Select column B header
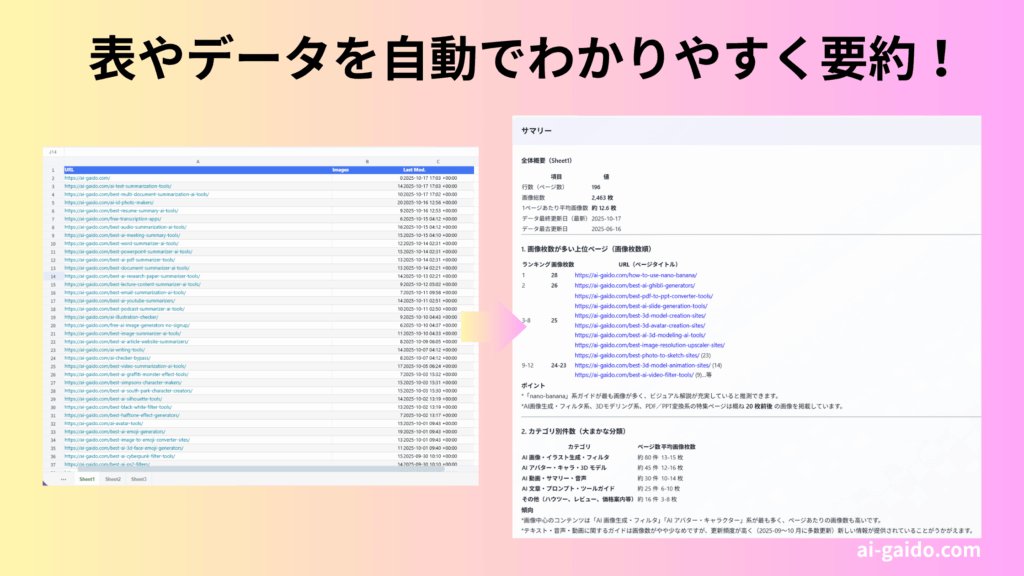The width and height of the screenshot is (1024, 576). tap(366, 162)
